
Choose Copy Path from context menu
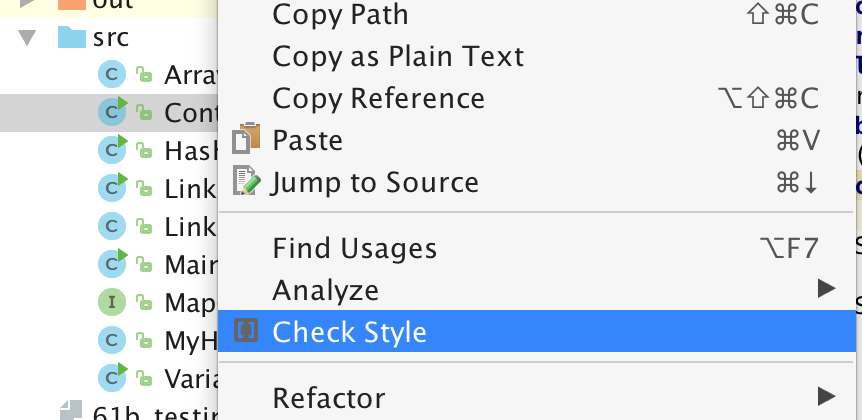[x=340, y=15]
